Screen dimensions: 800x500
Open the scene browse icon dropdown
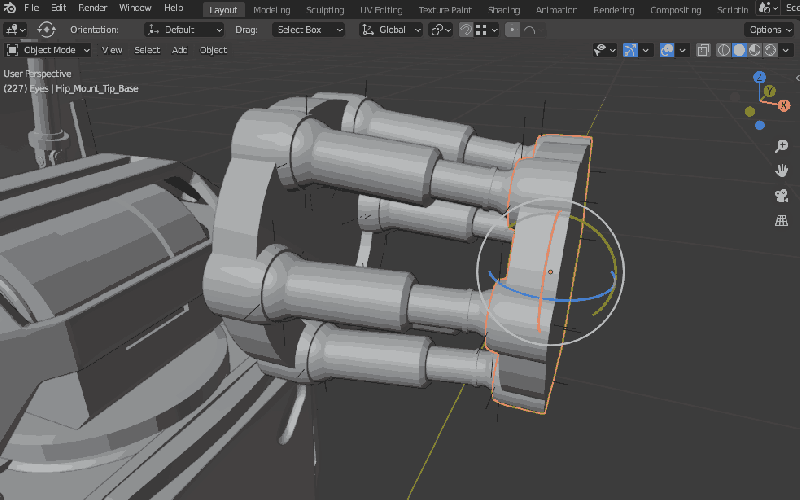coord(768,8)
